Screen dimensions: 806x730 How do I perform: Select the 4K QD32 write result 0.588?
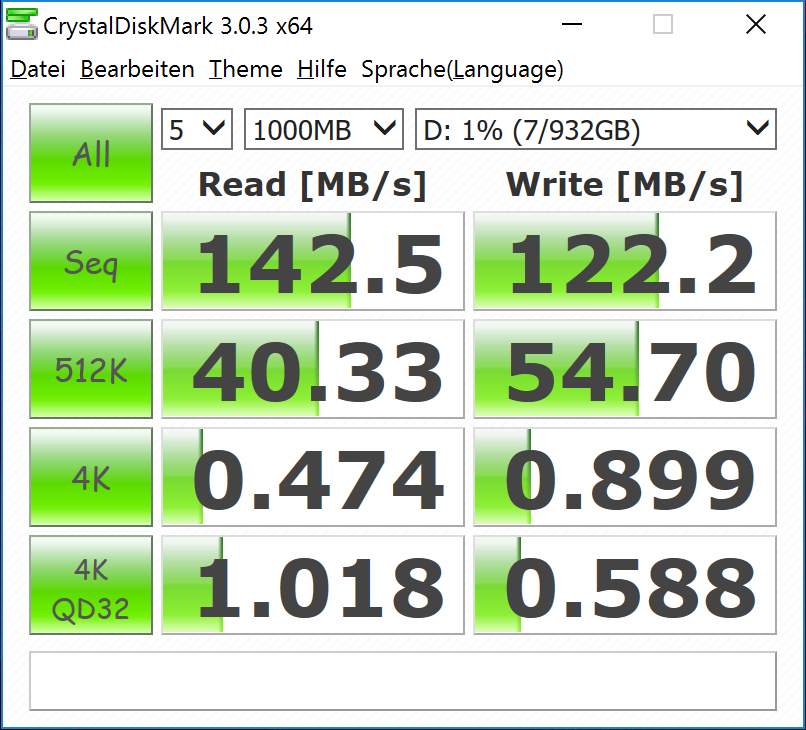[x=625, y=585]
